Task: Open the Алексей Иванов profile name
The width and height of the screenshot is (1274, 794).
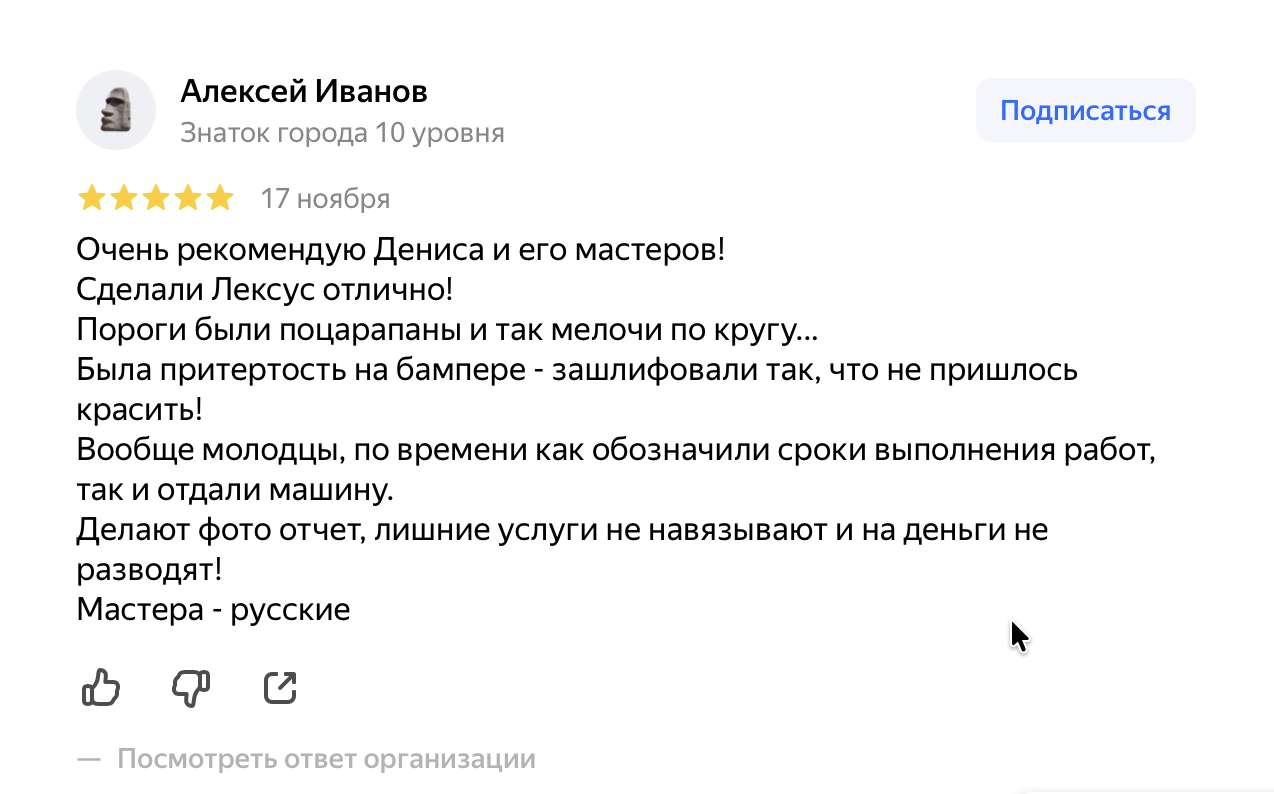Action: [304, 92]
